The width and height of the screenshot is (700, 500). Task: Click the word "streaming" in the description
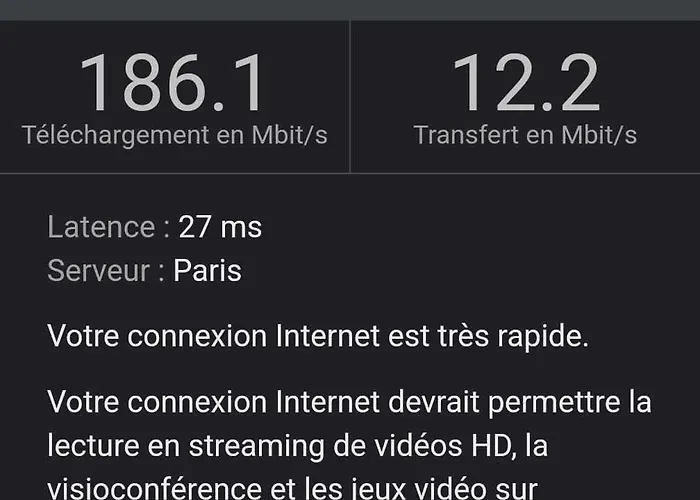tap(256, 446)
